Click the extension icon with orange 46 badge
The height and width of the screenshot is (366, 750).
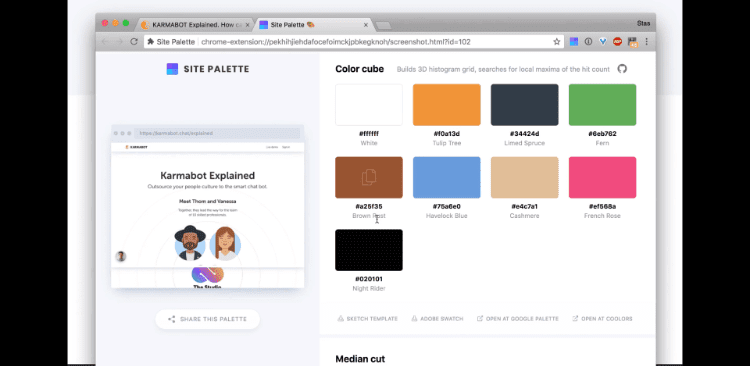click(x=632, y=42)
